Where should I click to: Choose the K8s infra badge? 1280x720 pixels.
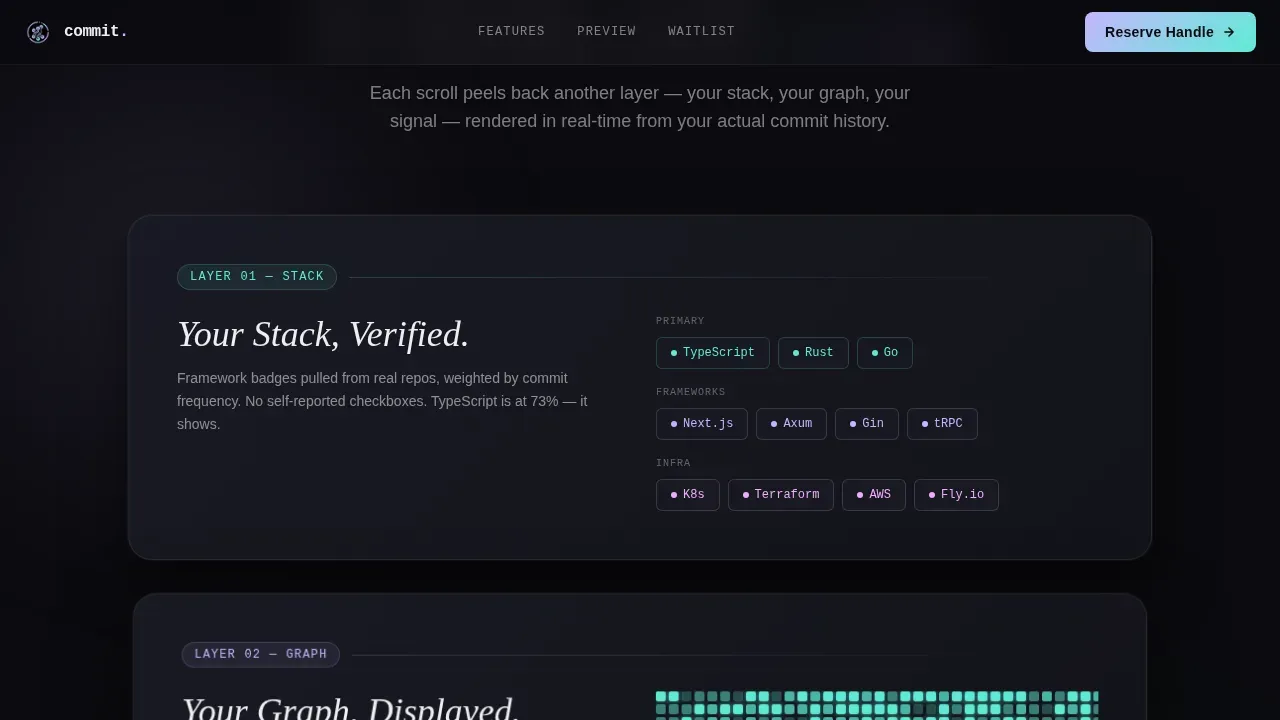688,495
